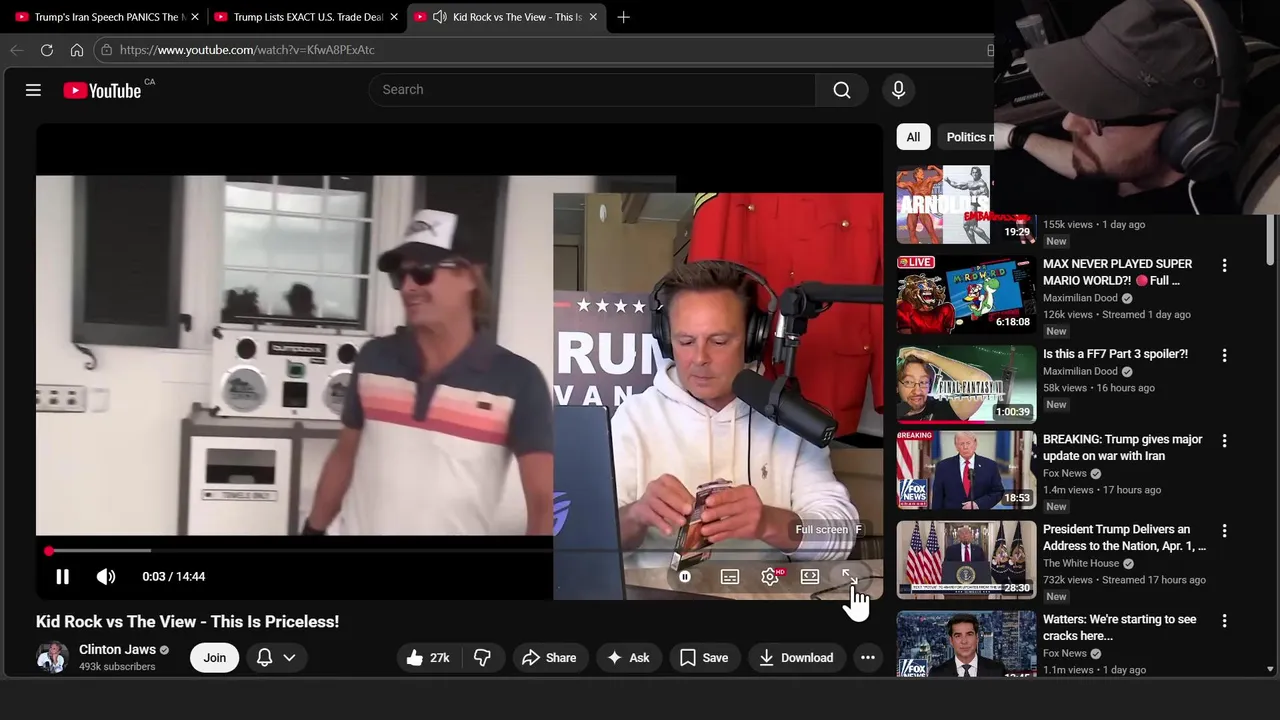This screenshot has height=720, width=1280.
Task: Open The White House channel name
Action: [1081, 563]
